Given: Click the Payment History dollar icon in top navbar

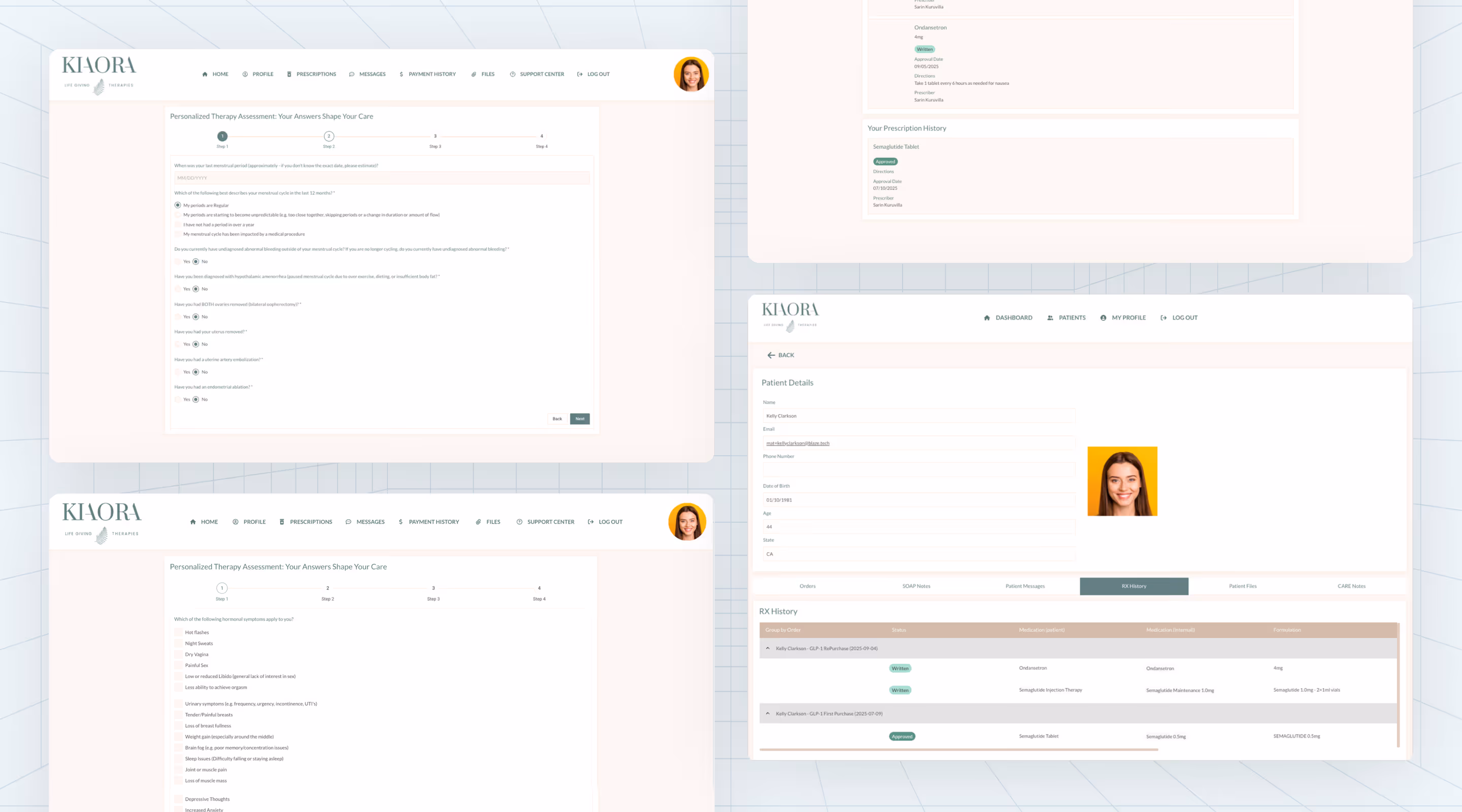Looking at the screenshot, I should coord(401,74).
